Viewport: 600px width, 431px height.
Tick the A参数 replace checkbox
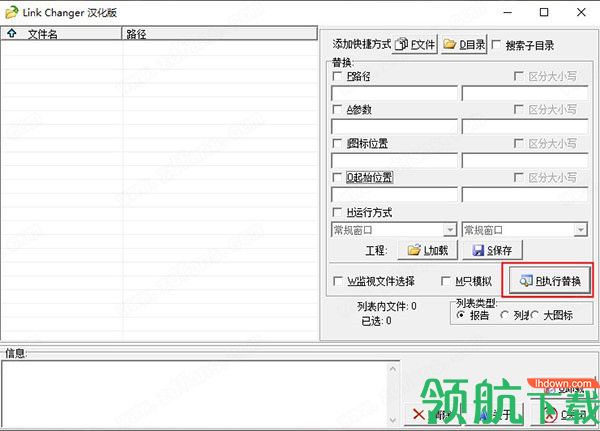pyautogui.click(x=337, y=110)
